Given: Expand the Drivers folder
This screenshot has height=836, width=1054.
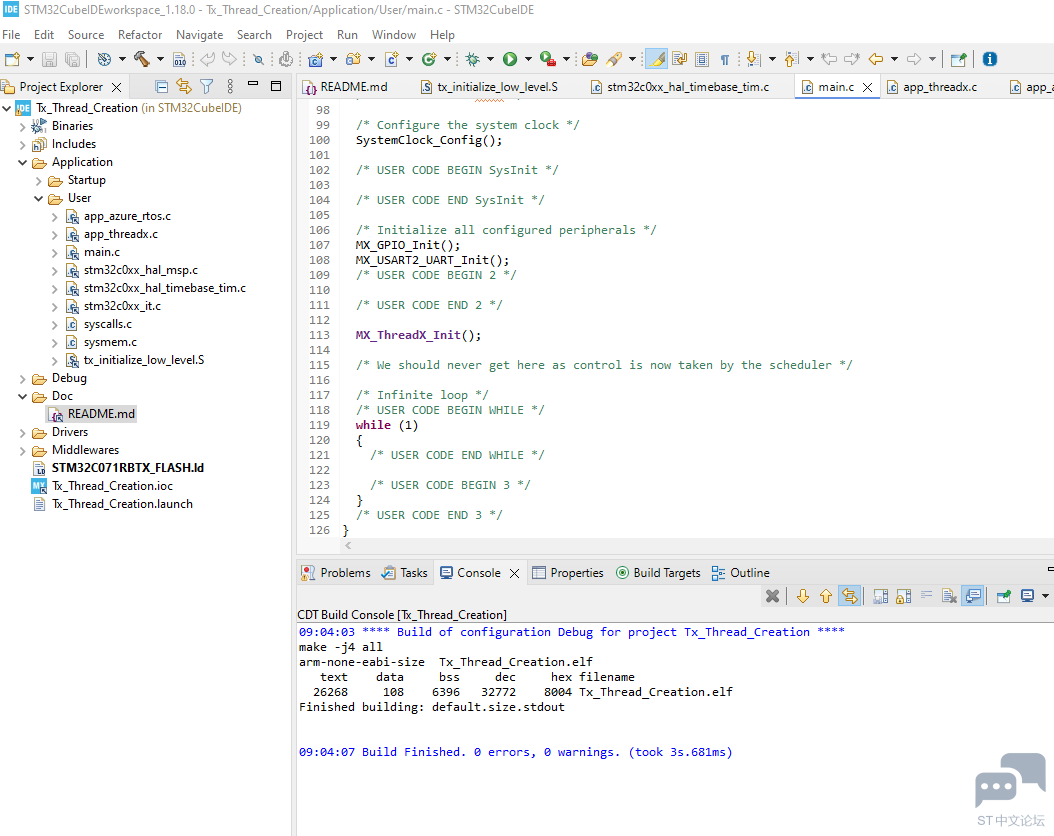Looking at the screenshot, I should 22,433.
